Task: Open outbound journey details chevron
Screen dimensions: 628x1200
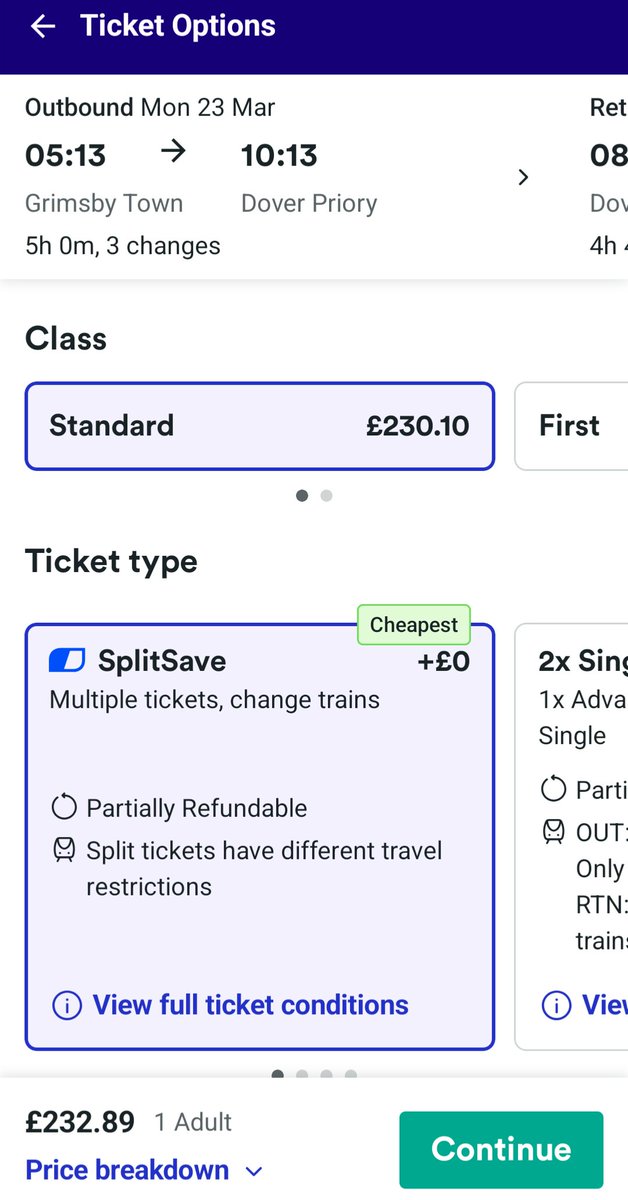Action: pyautogui.click(x=522, y=178)
